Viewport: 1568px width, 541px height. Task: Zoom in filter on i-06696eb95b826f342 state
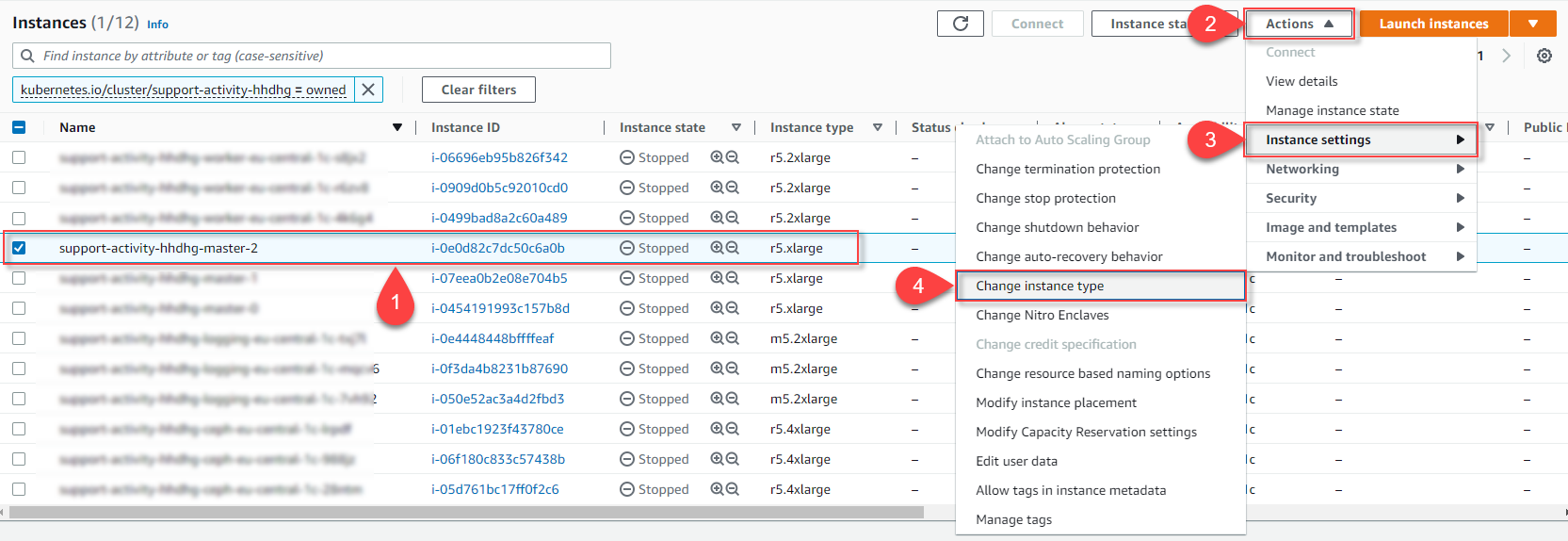(x=718, y=157)
